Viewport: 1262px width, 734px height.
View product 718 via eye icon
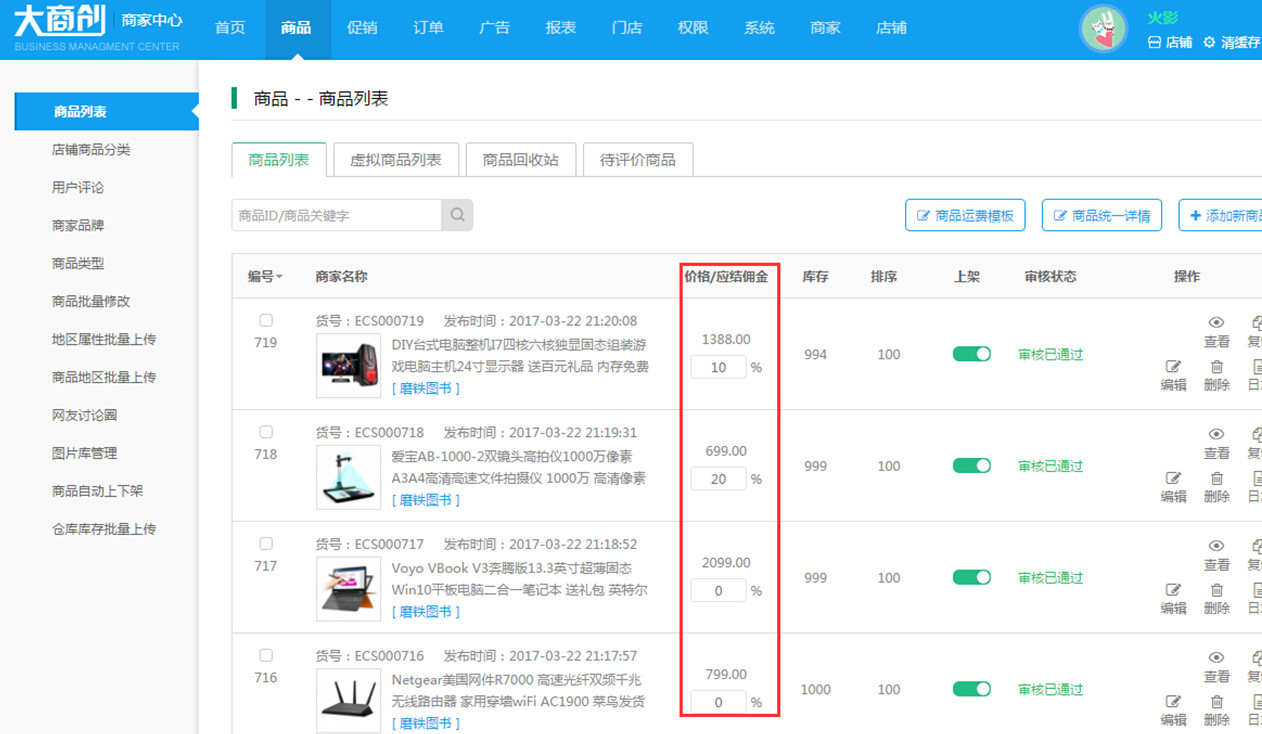[1216, 434]
